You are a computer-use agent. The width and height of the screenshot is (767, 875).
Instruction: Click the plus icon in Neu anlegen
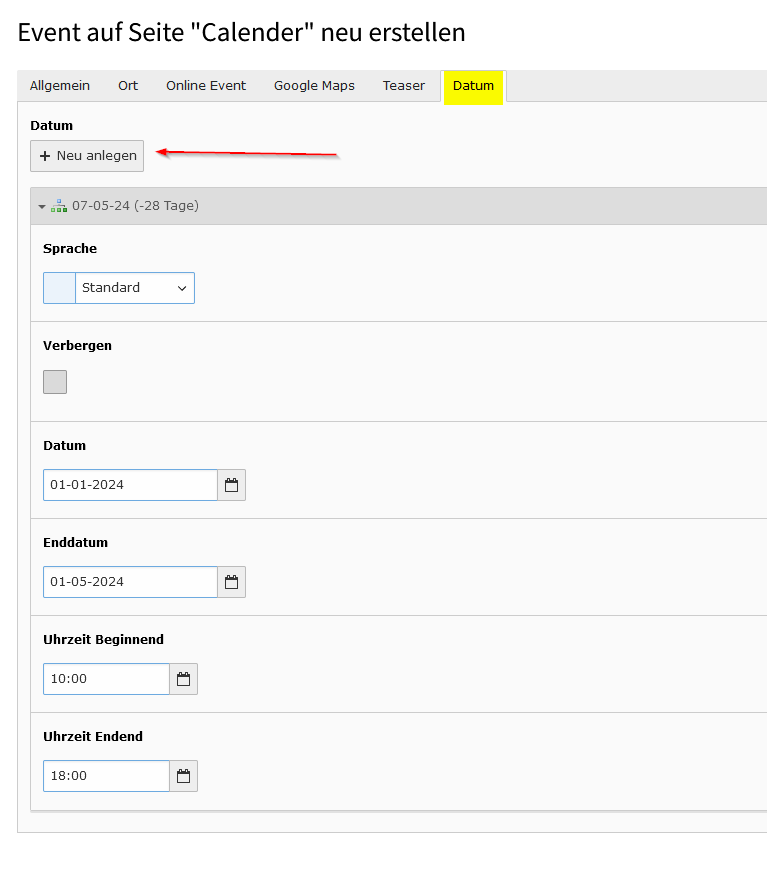tap(45, 156)
